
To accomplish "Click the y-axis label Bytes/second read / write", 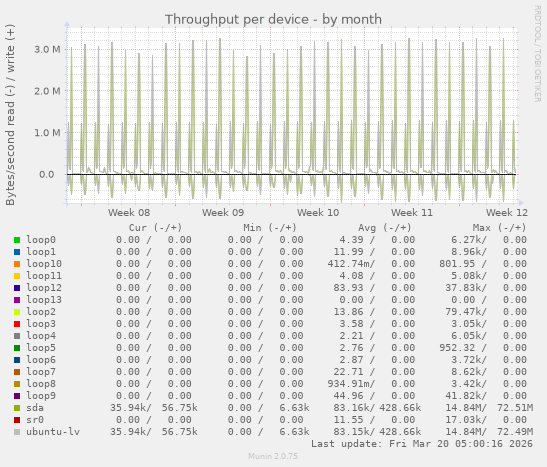I will pyautogui.click(x=10, y=115).
